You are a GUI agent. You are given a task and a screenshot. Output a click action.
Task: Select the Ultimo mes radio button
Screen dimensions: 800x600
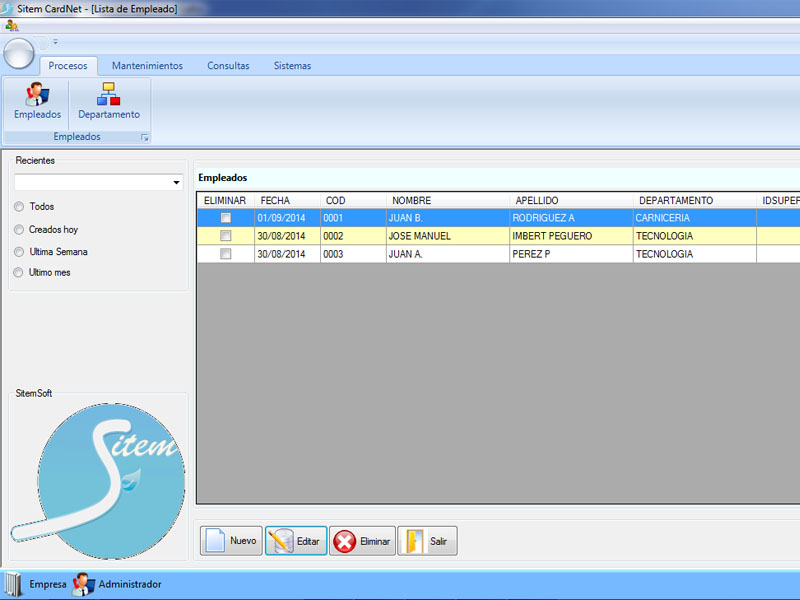pos(18,272)
